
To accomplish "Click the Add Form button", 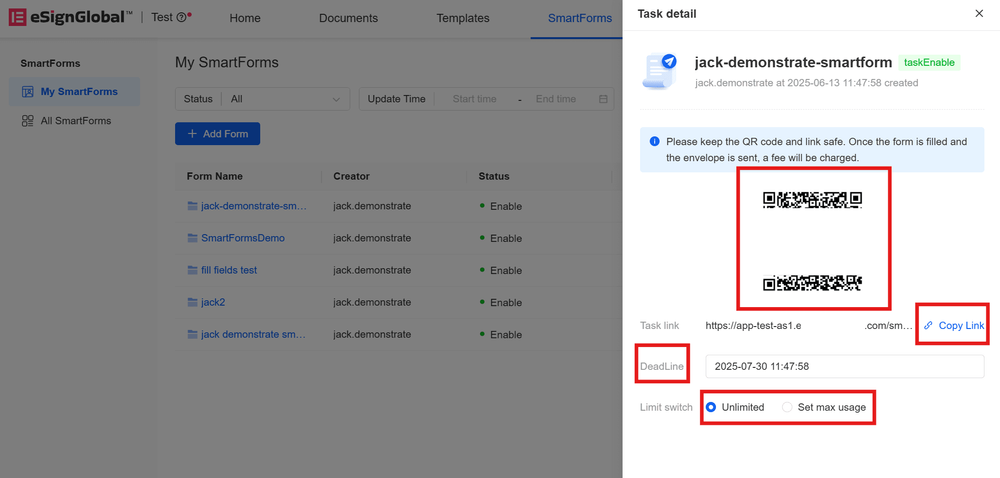I will (217, 134).
